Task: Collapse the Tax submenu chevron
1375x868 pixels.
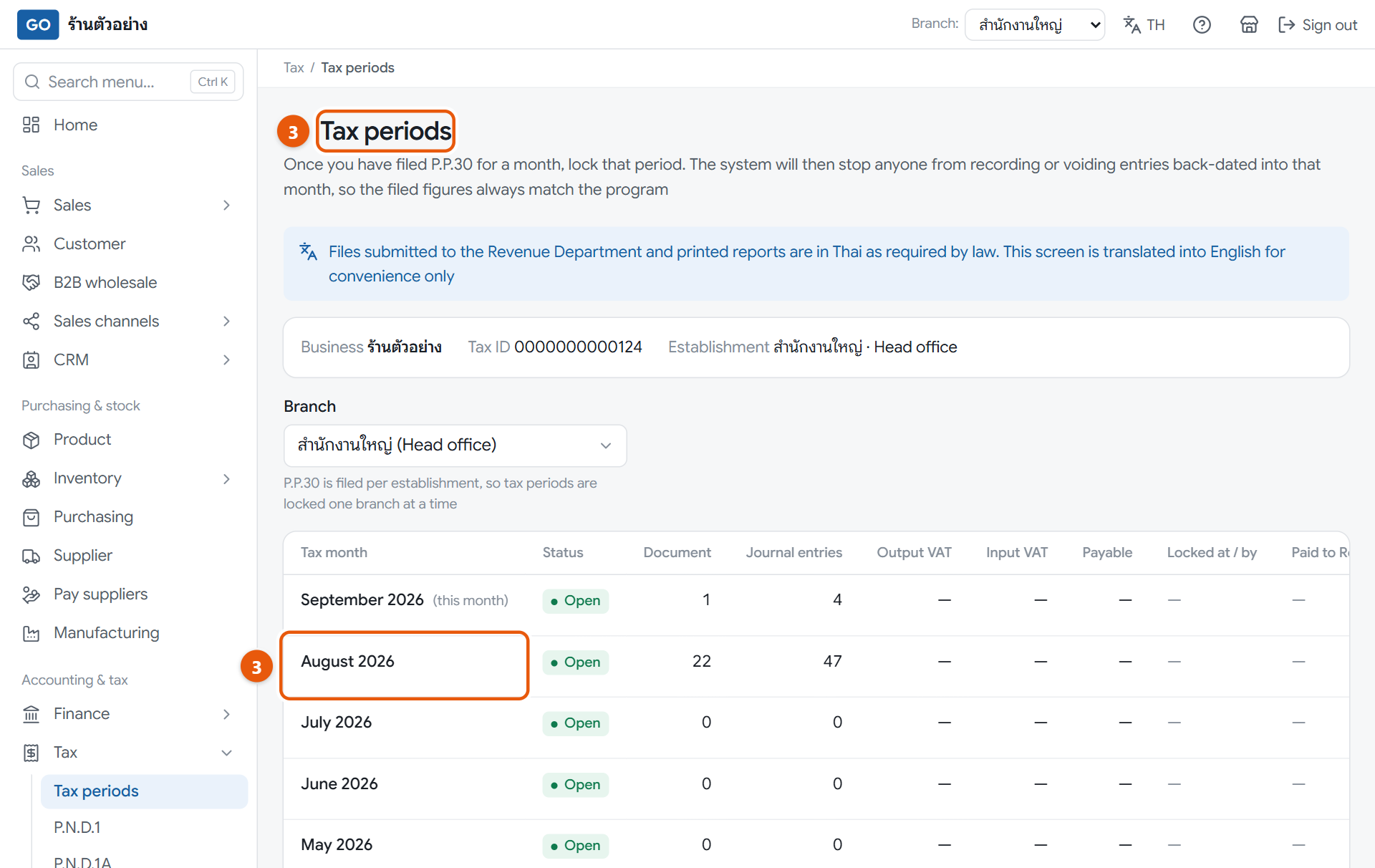Action: pos(226,753)
